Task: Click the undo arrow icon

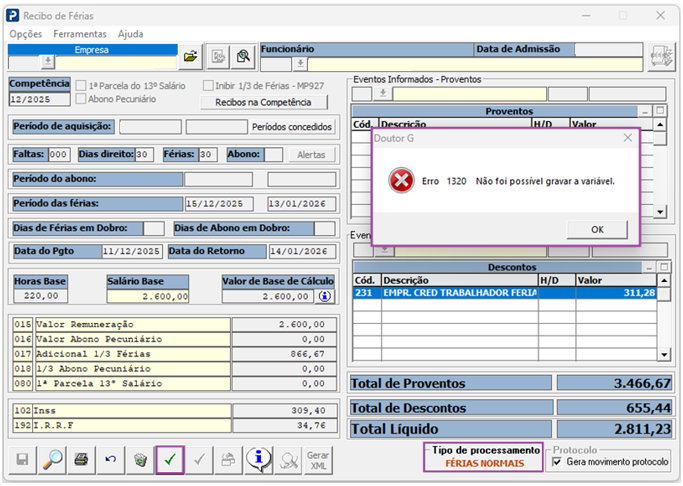Action: [x=111, y=460]
